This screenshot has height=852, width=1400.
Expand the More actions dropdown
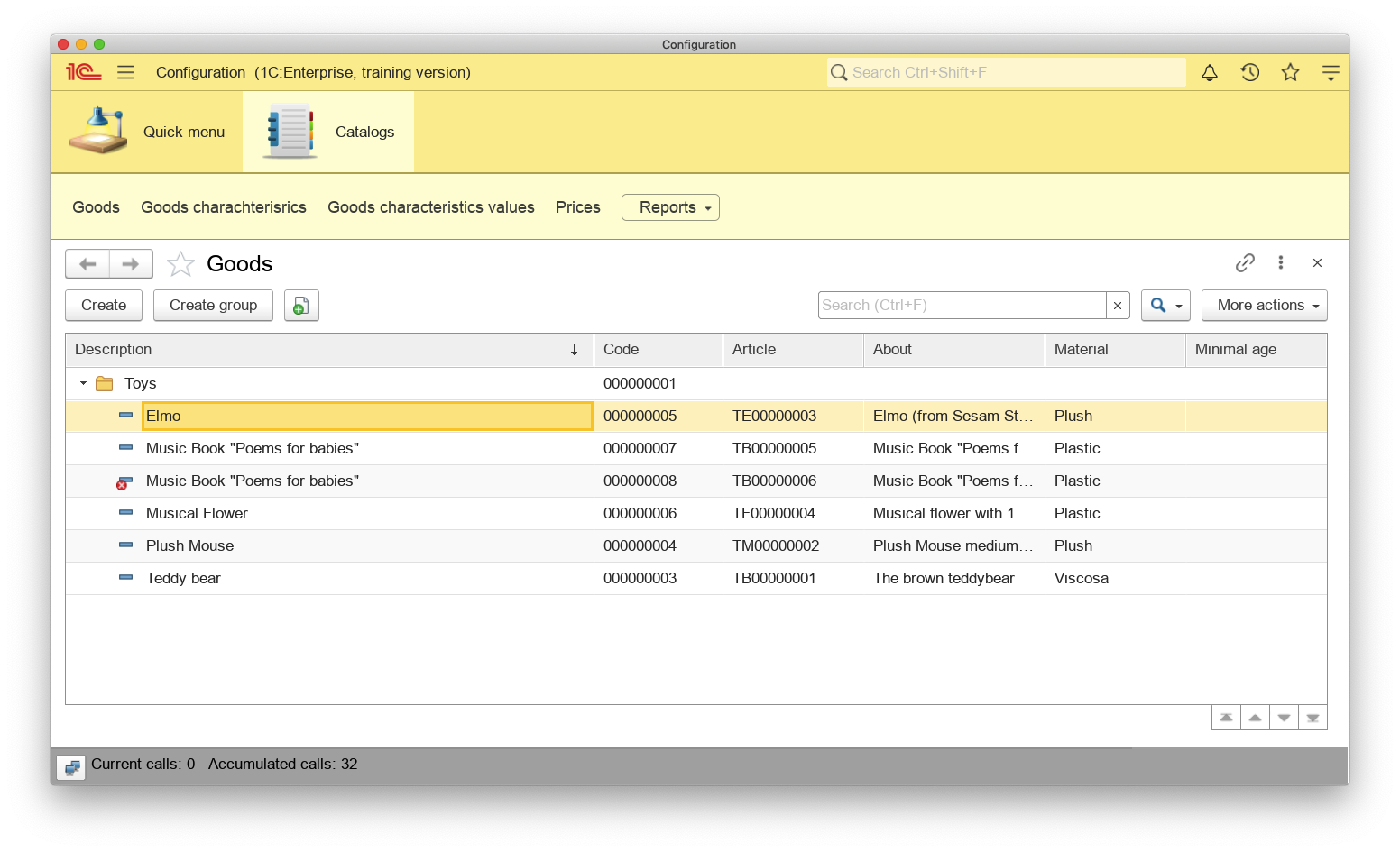[1264, 306]
